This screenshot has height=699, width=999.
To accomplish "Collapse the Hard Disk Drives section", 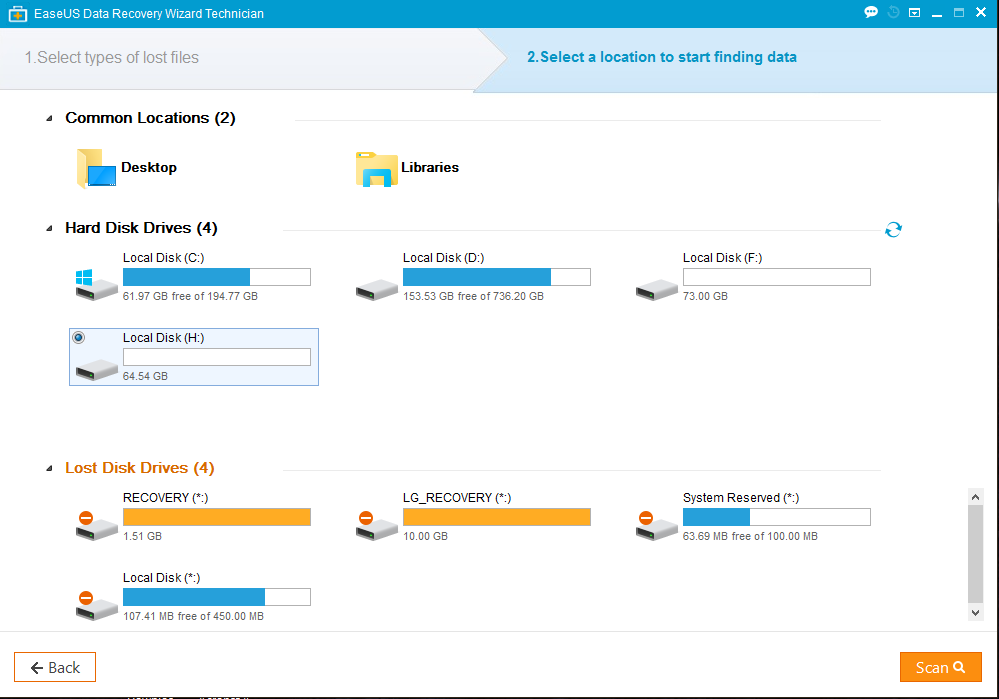I will [49, 228].
